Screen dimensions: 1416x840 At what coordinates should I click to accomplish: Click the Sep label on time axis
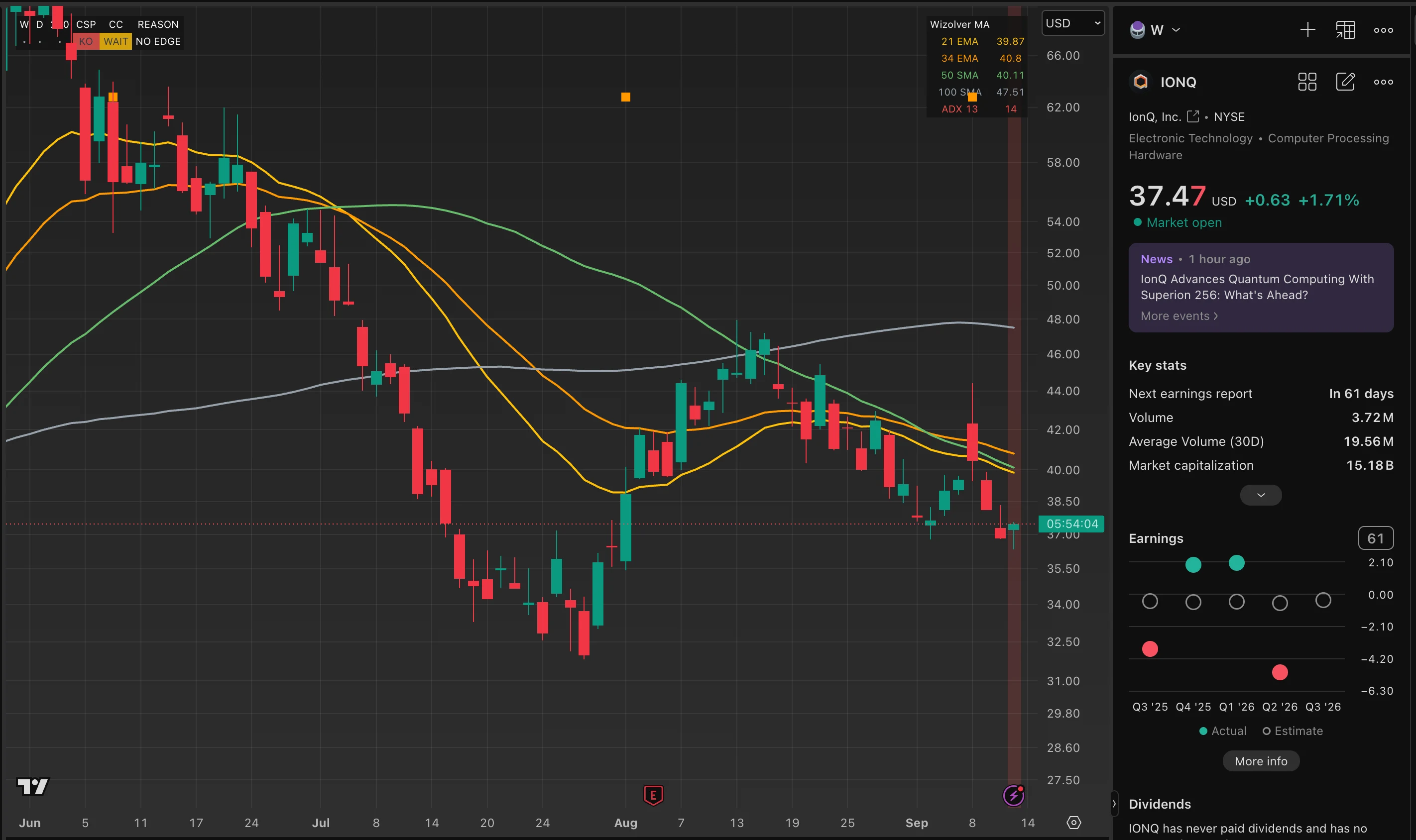point(916,823)
